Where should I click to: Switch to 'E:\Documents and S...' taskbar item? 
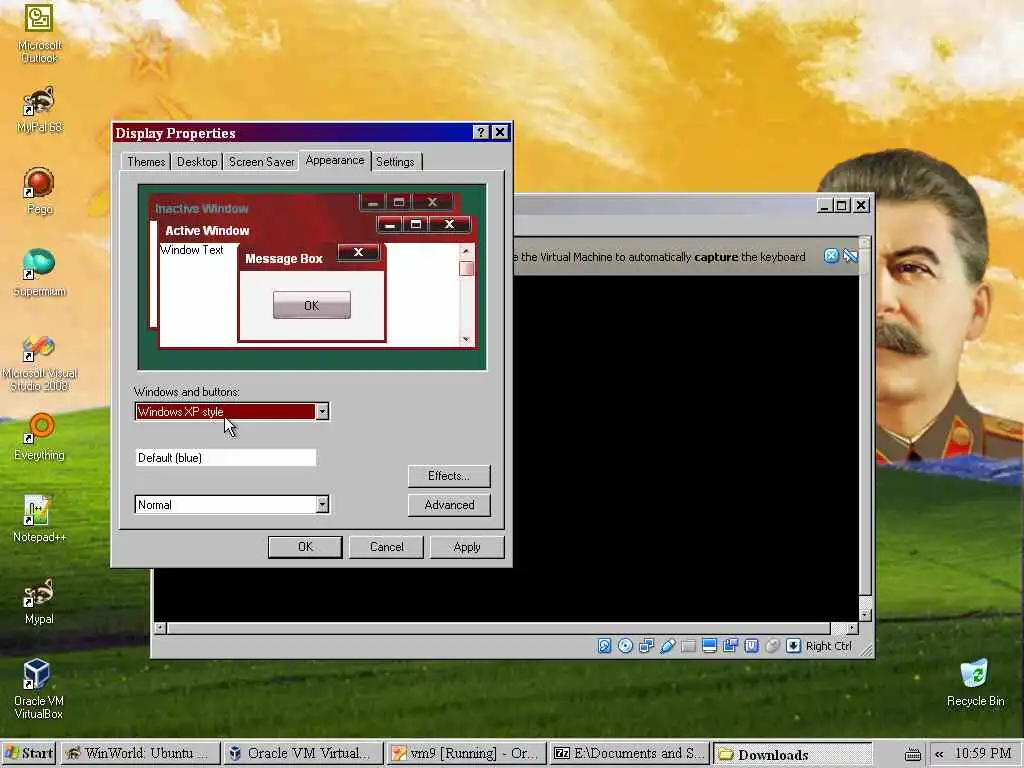[x=628, y=754]
